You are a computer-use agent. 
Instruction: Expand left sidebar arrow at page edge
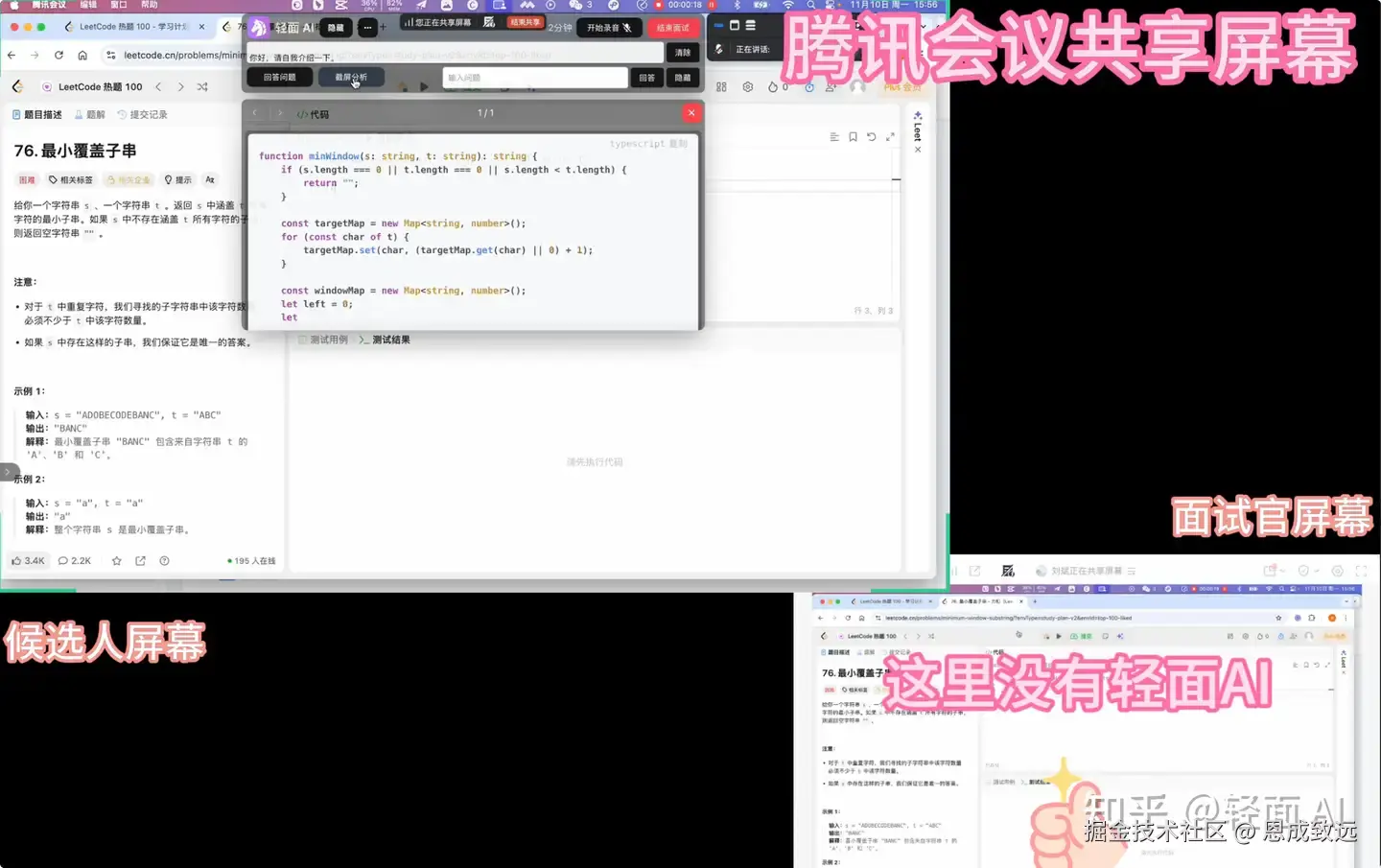8,471
